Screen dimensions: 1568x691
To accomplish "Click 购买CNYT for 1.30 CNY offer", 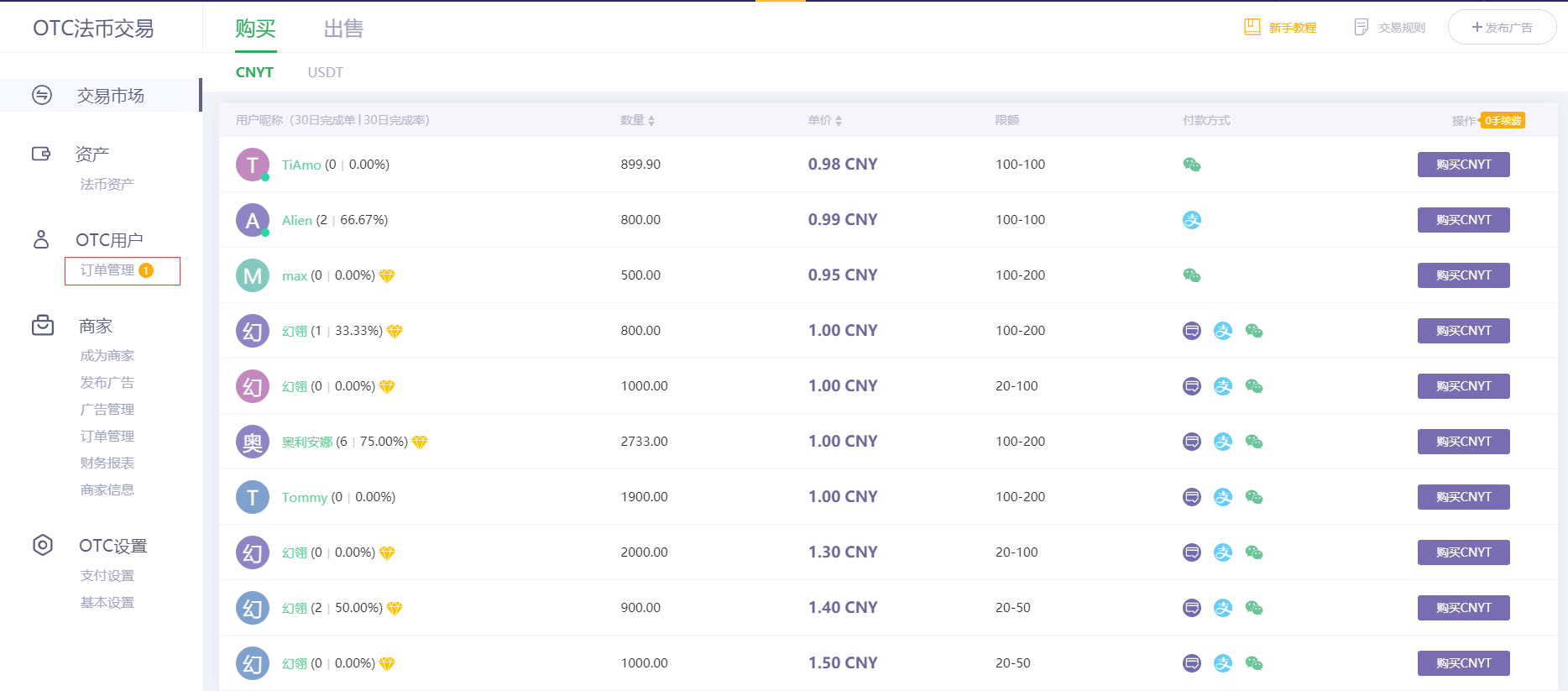I will (x=1463, y=552).
